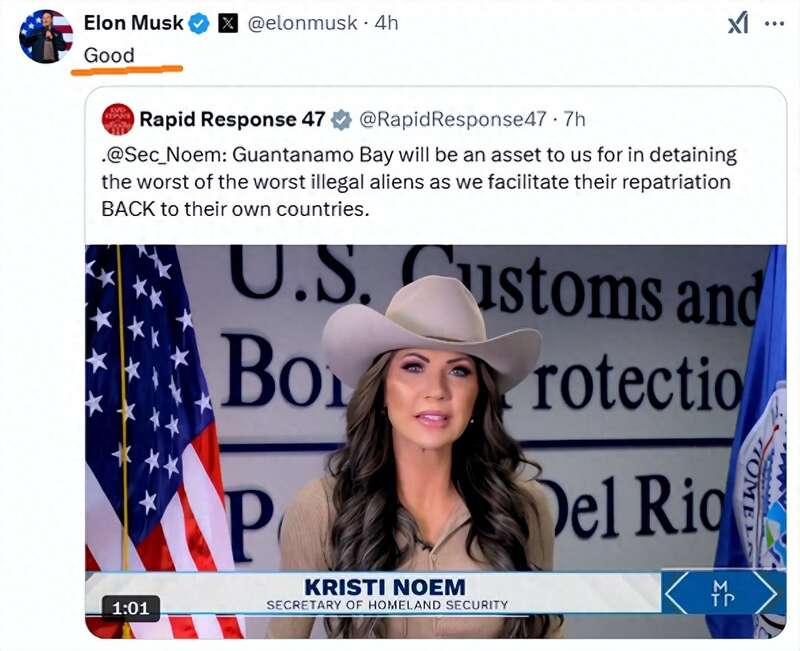Screen dimensions: 800x651
Task: Click the 7h quoted post timestamp
Action: [x=574, y=119]
